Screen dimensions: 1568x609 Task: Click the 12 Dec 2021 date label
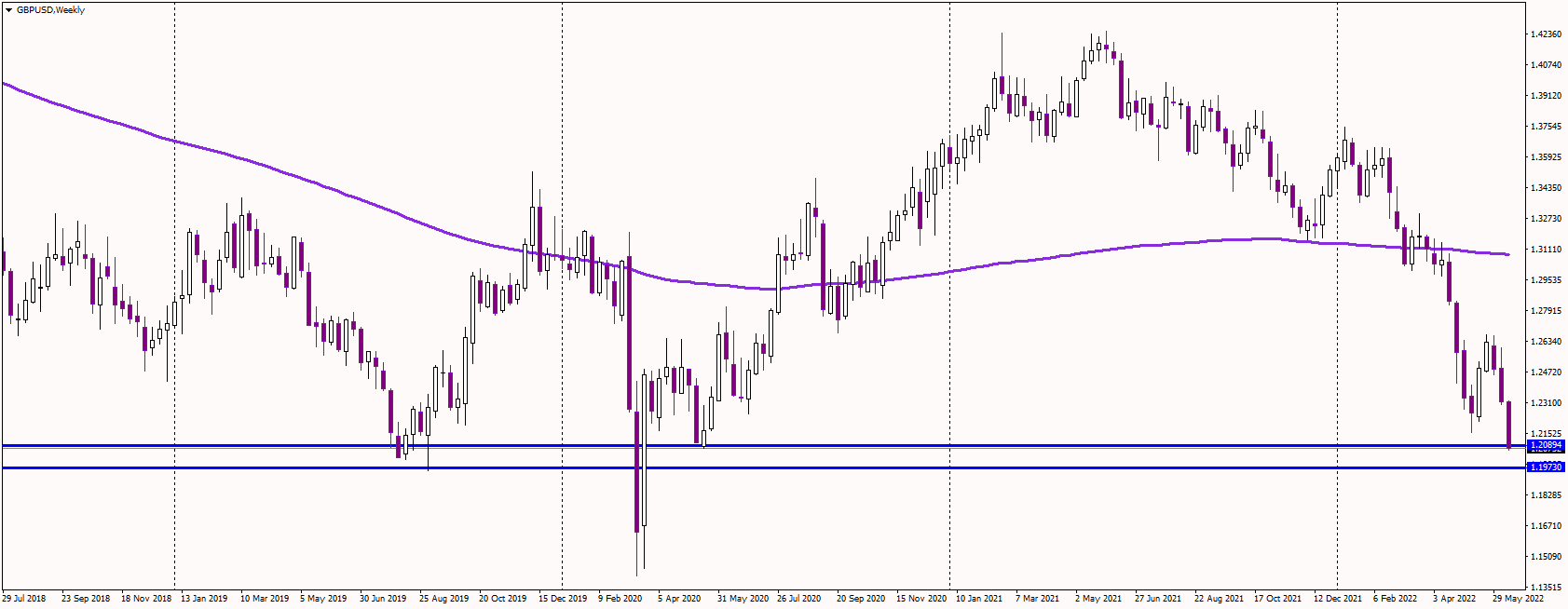(1338, 599)
